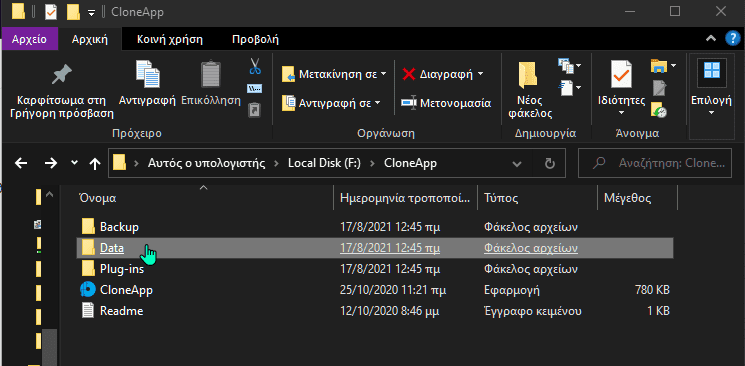The height and width of the screenshot is (366, 745).
Task: Sort by the Όνομα column header
Action: tap(205, 198)
